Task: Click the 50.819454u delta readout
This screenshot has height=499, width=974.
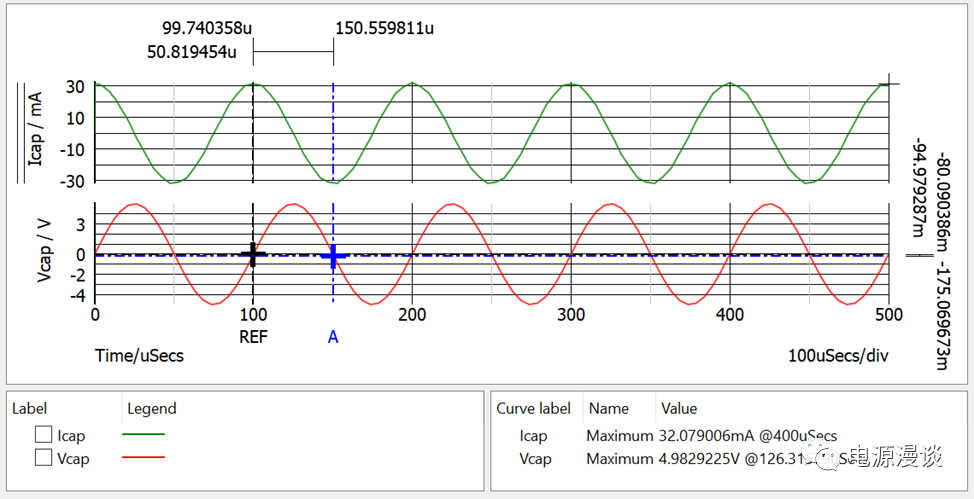Action: pos(191,50)
